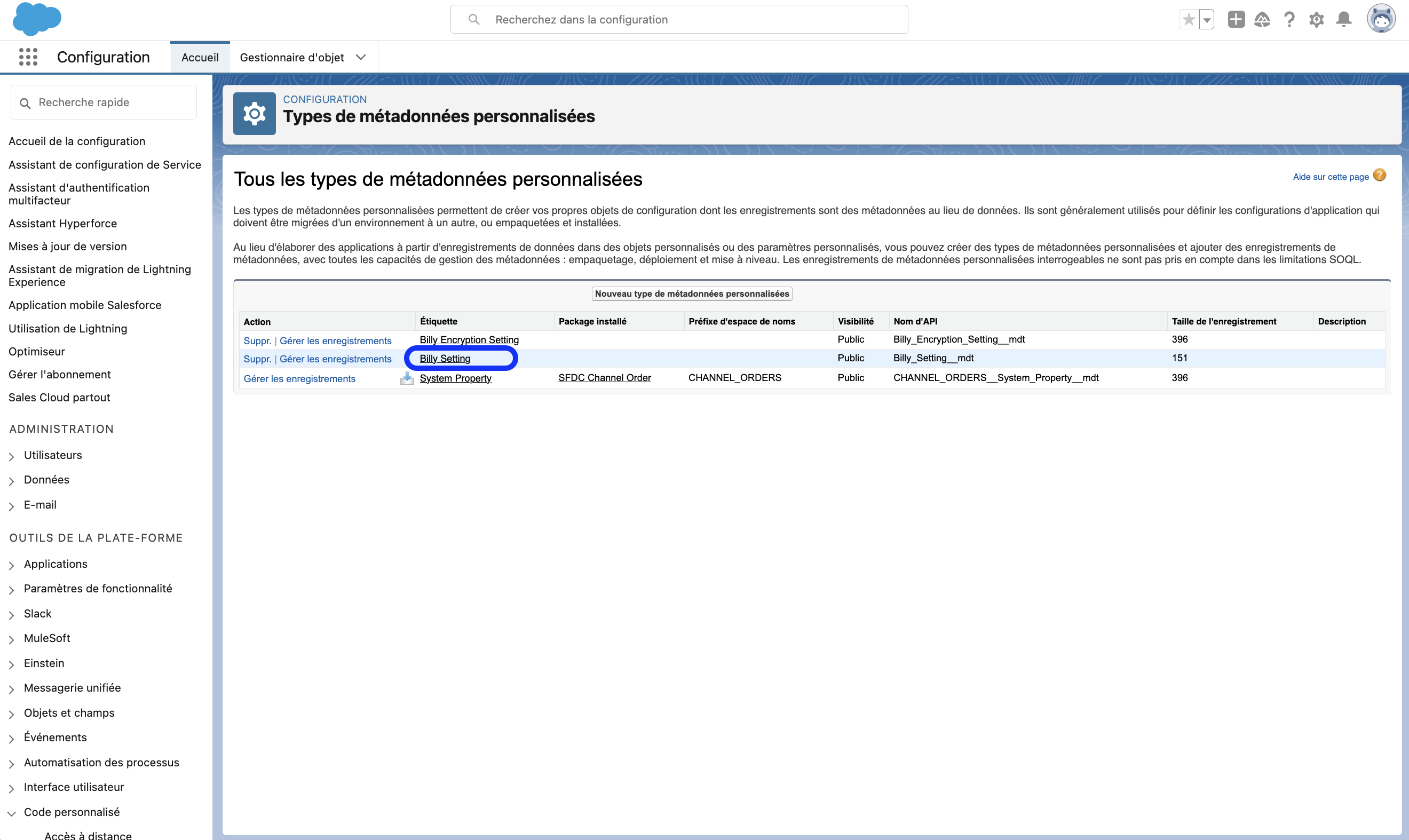Open the App Launcher dots grid
This screenshot has height=840, width=1409.
(x=28, y=57)
